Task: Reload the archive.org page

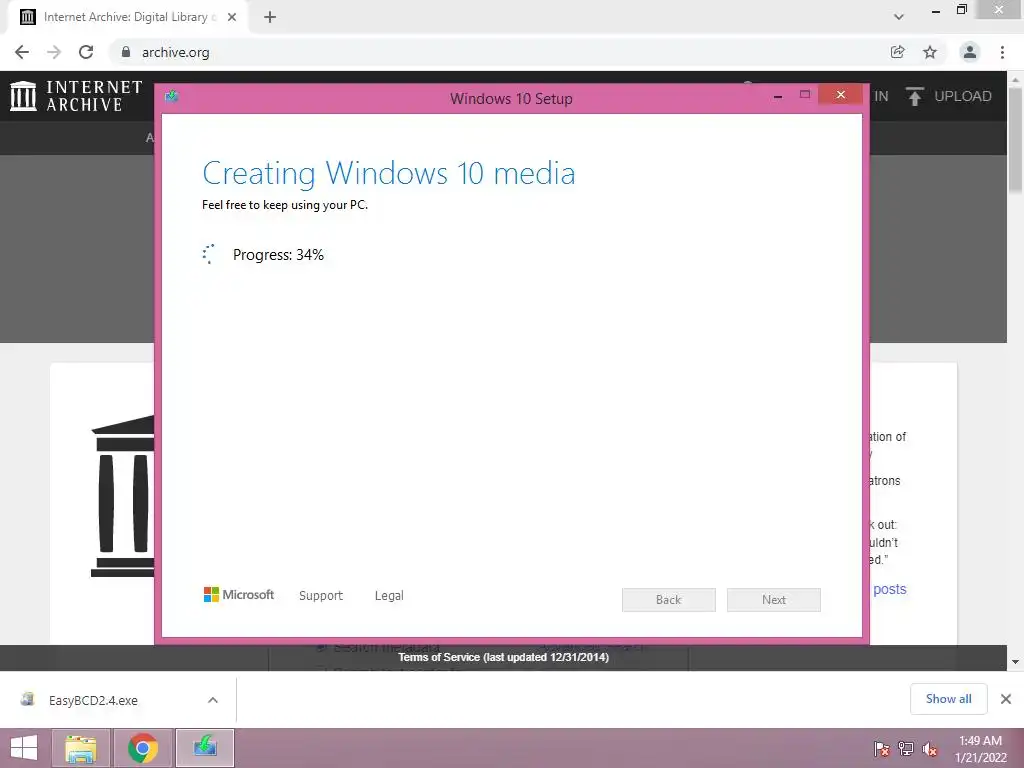Action: click(86, 52)
